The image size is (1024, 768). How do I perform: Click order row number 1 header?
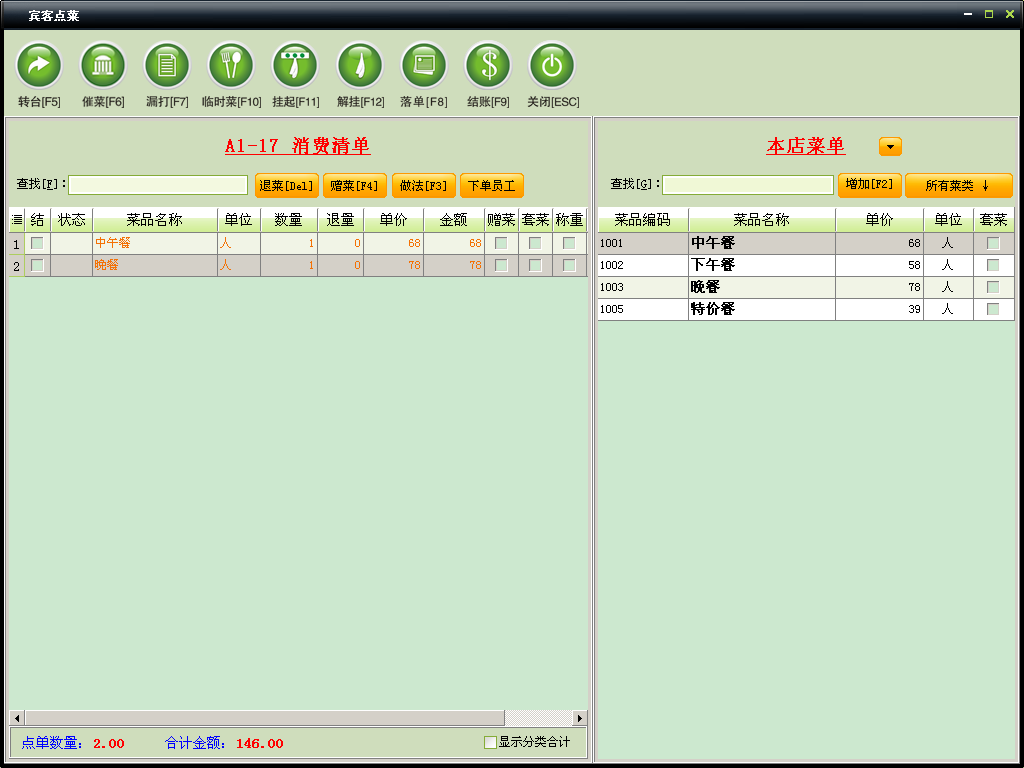[x=17, y=244]
